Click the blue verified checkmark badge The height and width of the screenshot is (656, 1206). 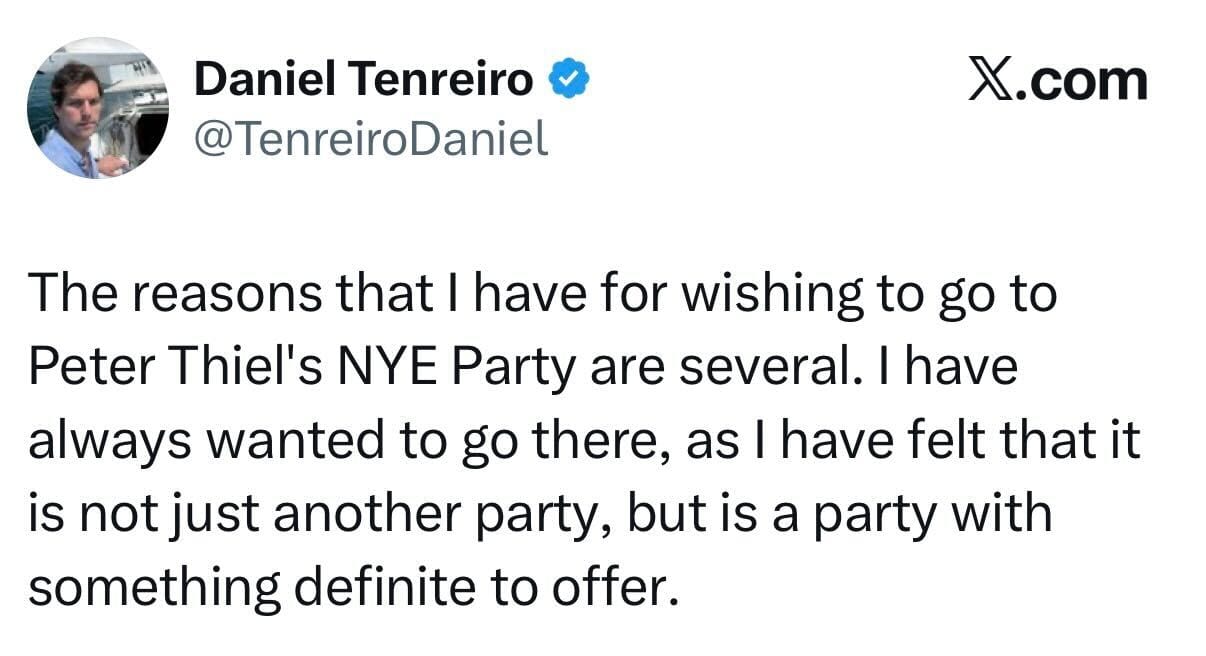click(567, 80)
